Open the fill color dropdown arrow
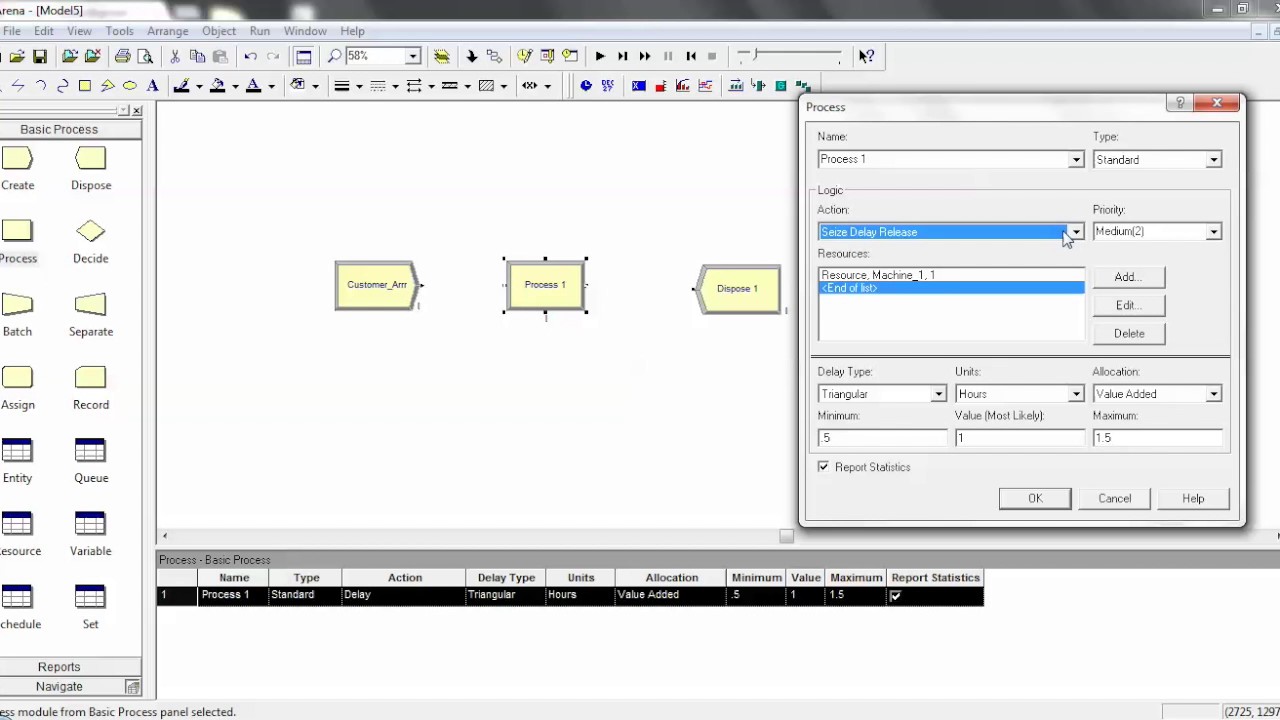This screenshot has width=1280, height=720. coord(236,86)
